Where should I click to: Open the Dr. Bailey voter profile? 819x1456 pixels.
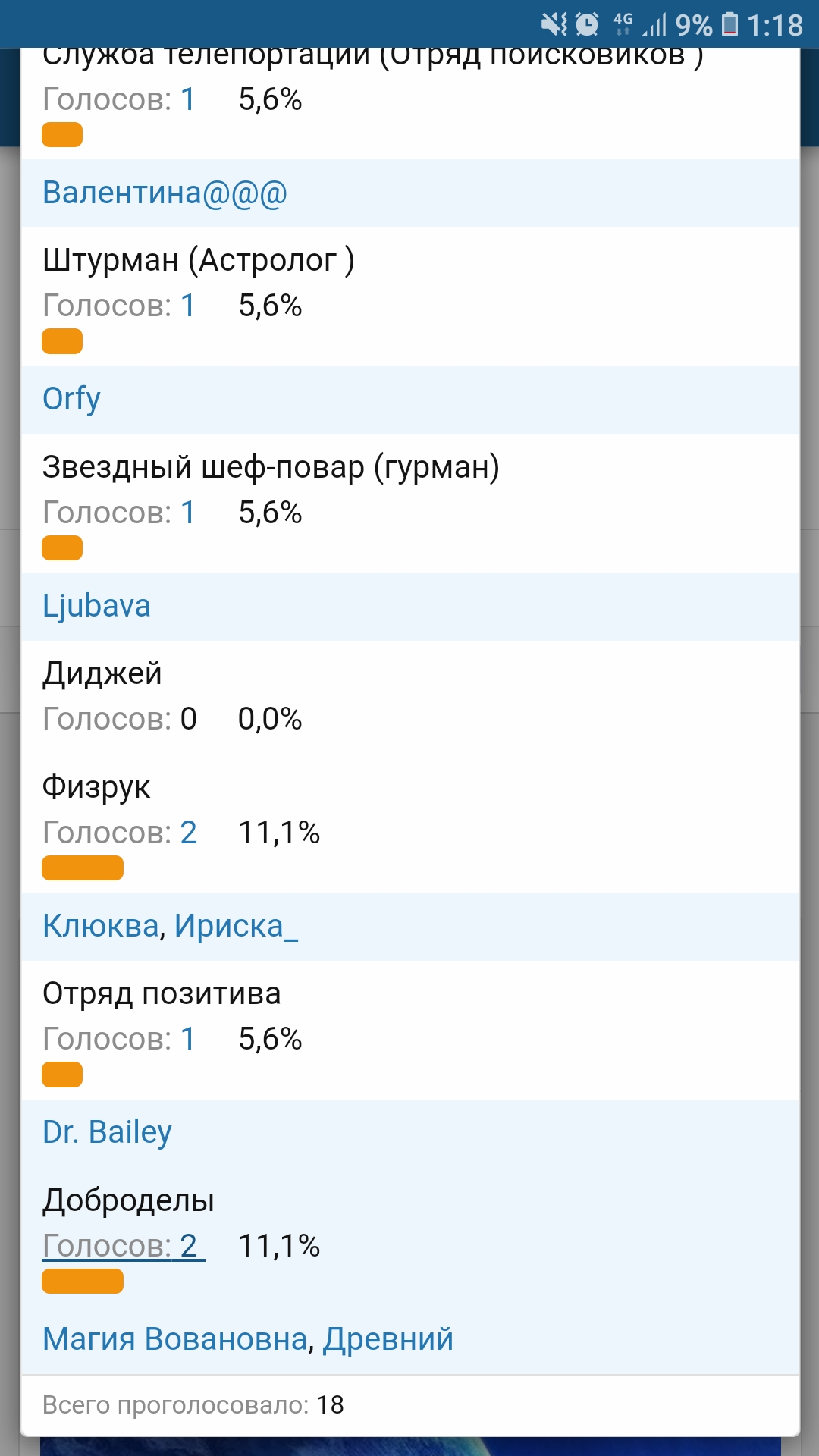point(107,1132)
